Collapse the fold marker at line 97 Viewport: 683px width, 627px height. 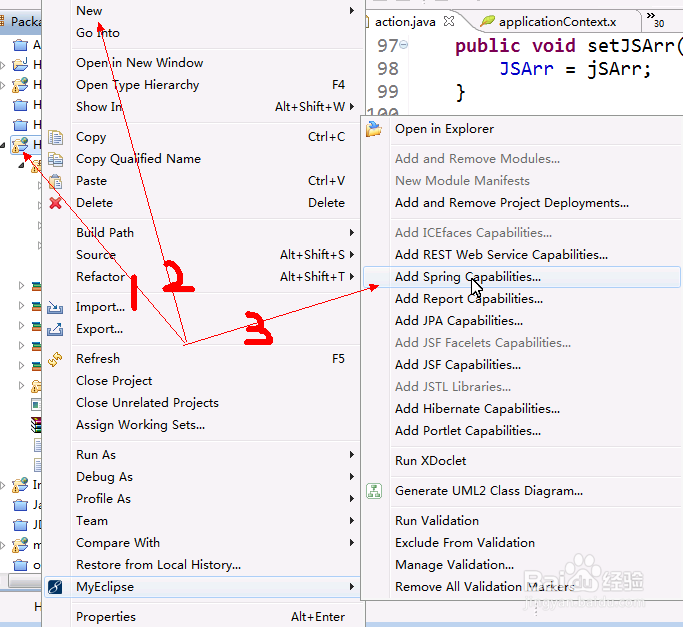pyautogui.click(x=404, y=44)
